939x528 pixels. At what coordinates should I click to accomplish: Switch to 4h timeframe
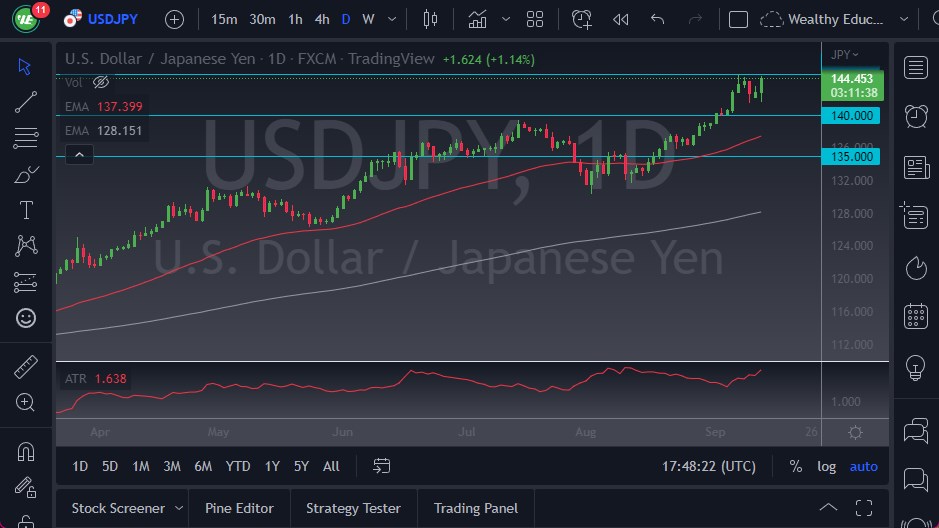(x=322, y=20)
